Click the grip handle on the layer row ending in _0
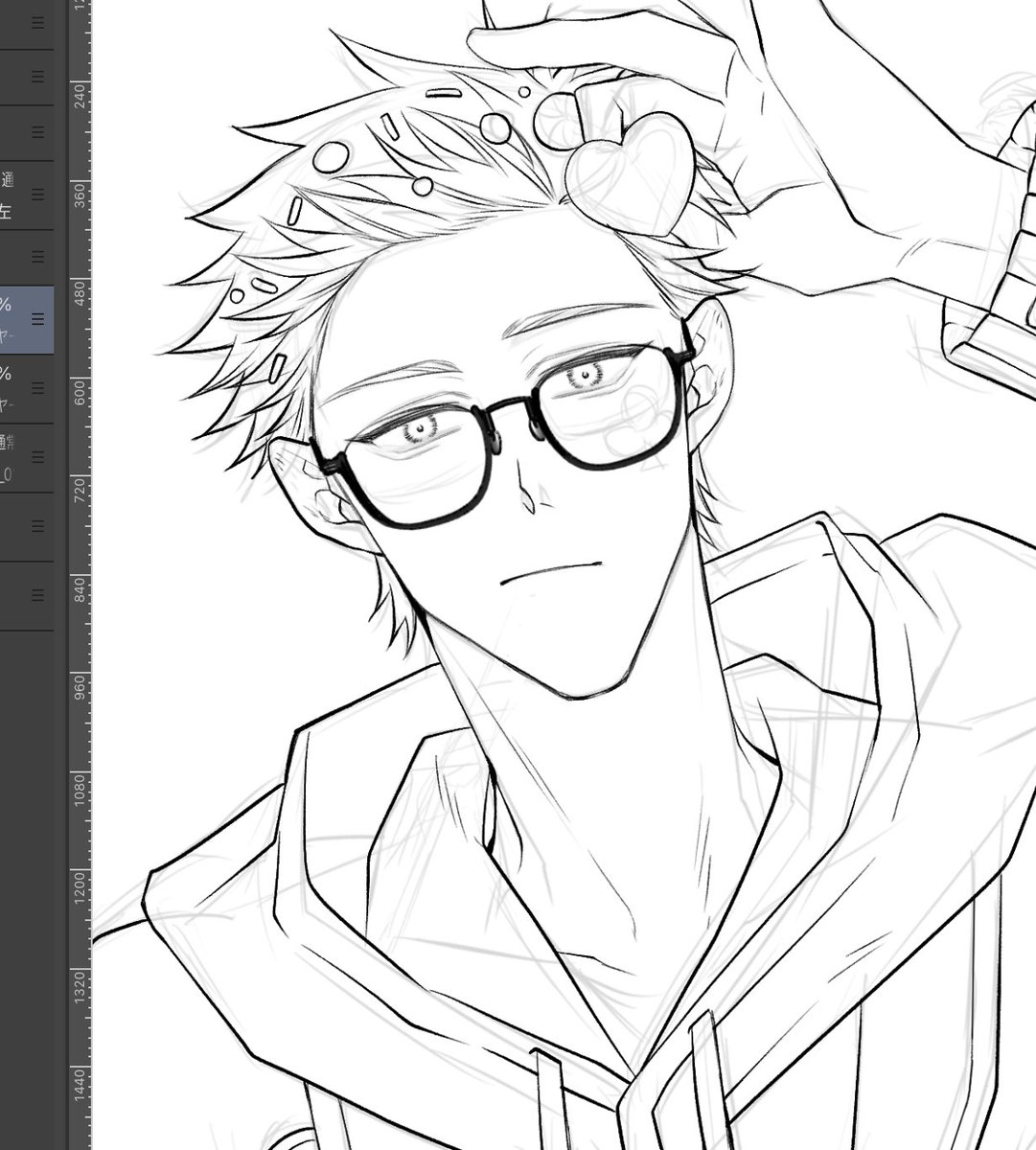Screen dimensions: 1036x1150 click(38, 457)
